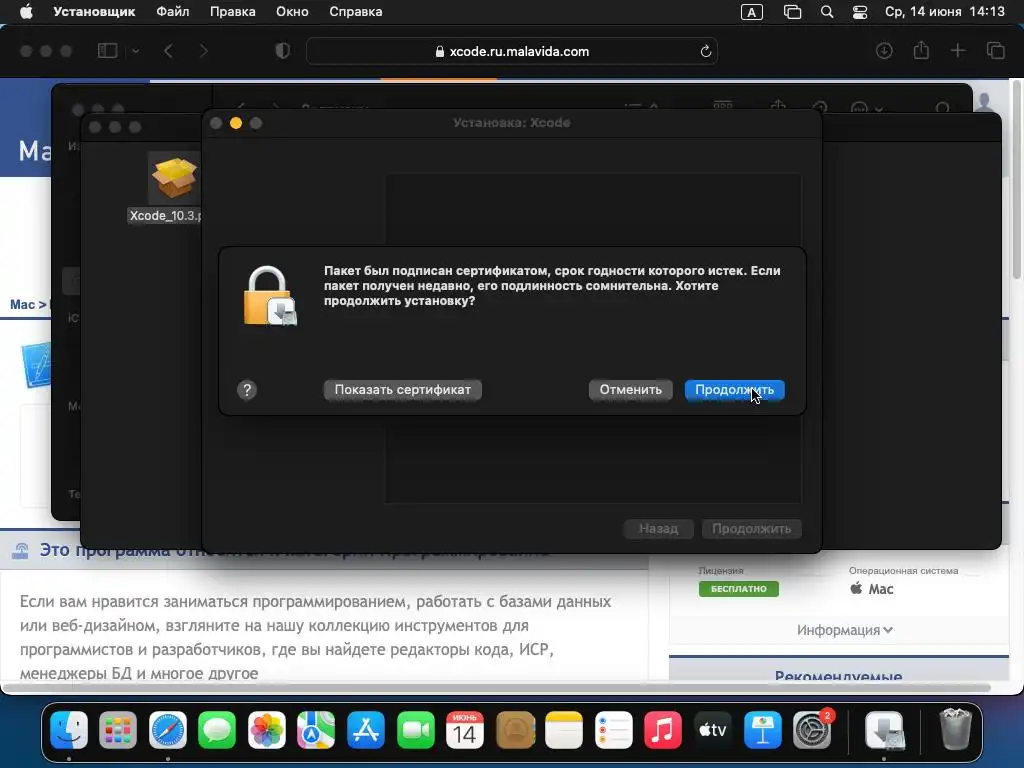Click the Safari horizontal scrollbar
The width and height of the screenshot is (1024, 768).
tap(496, 688)
